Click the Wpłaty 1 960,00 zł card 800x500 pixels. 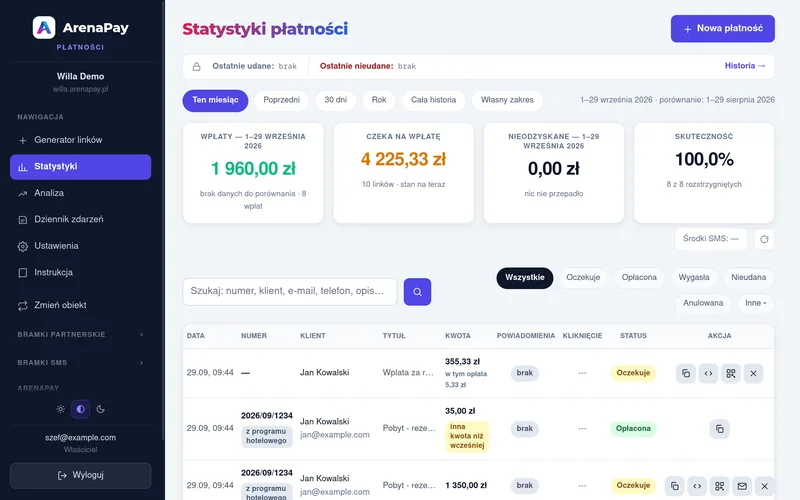coord(253,173)
